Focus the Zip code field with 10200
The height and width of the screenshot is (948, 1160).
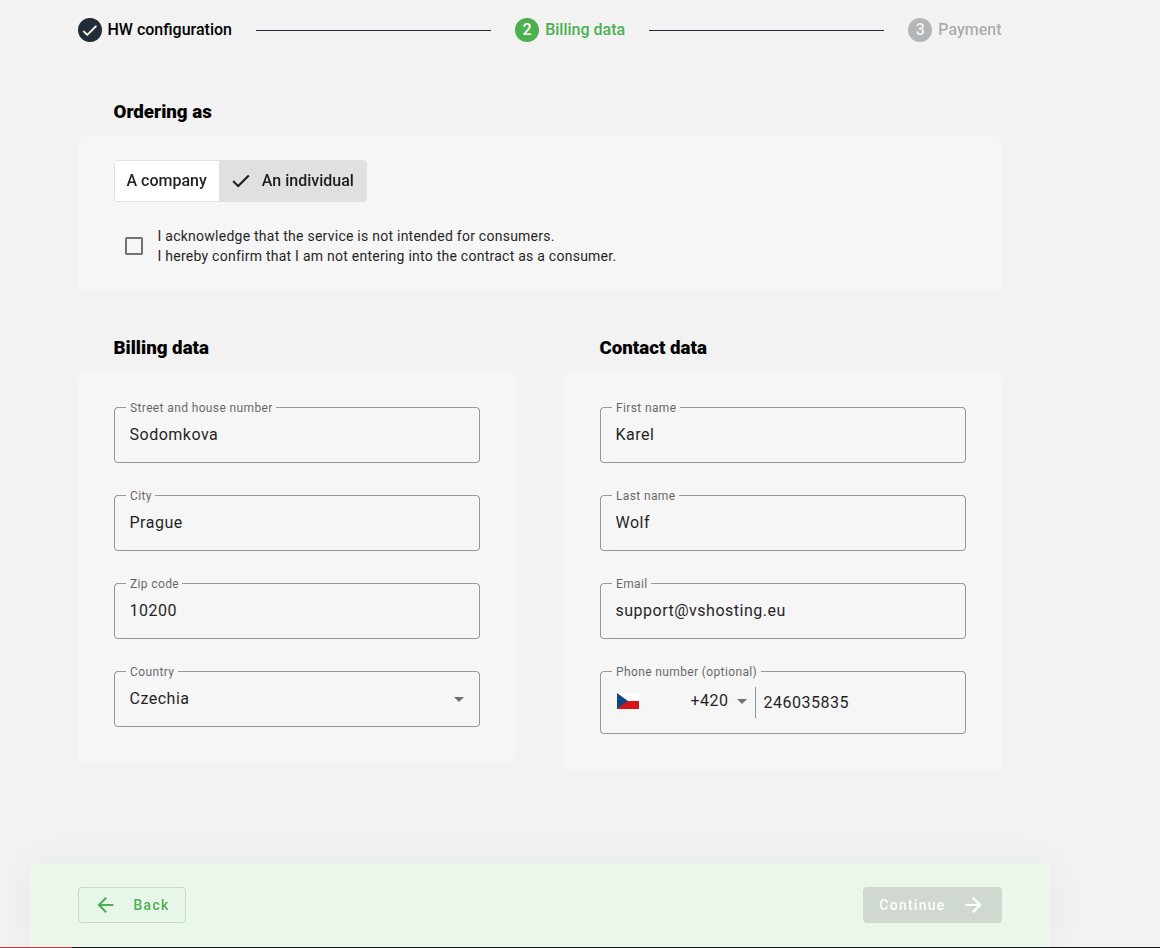[297, 611]
